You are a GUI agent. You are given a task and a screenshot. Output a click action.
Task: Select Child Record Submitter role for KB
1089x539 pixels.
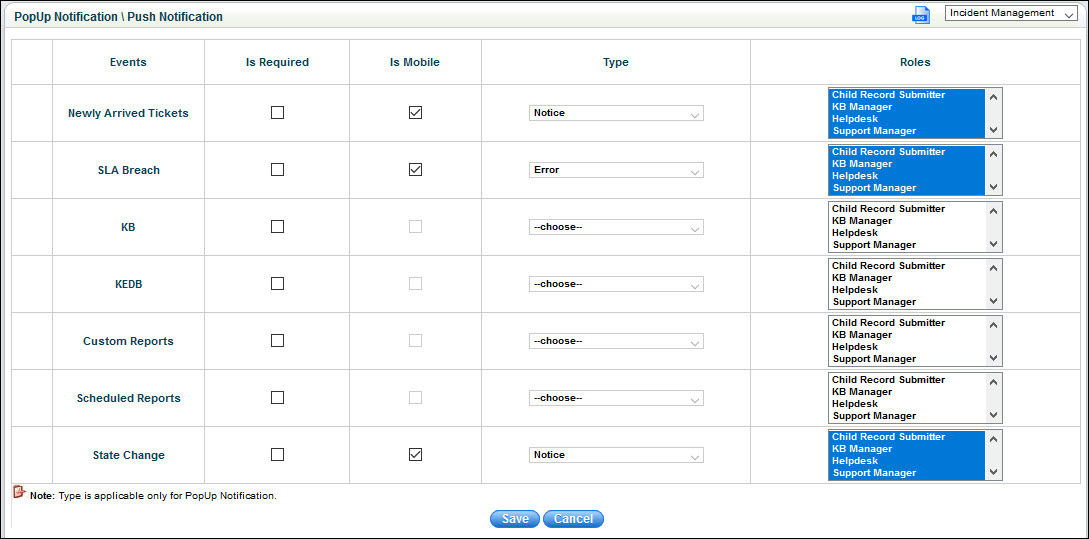tap(907, 208)
